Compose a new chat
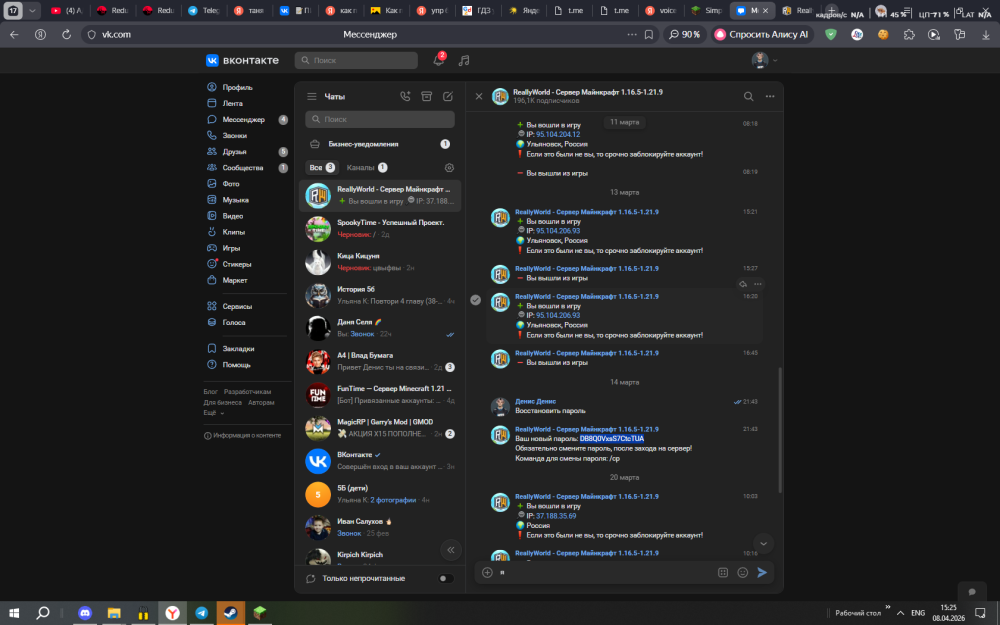Image resolution: width=1000 pixels, height=625 pixels. [x=448, y=96]
